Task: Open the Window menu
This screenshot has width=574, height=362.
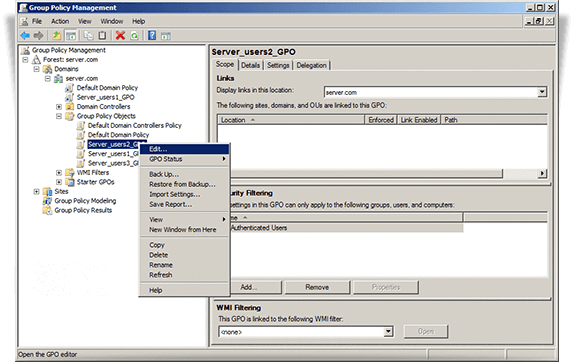Action: pos(112,21)
